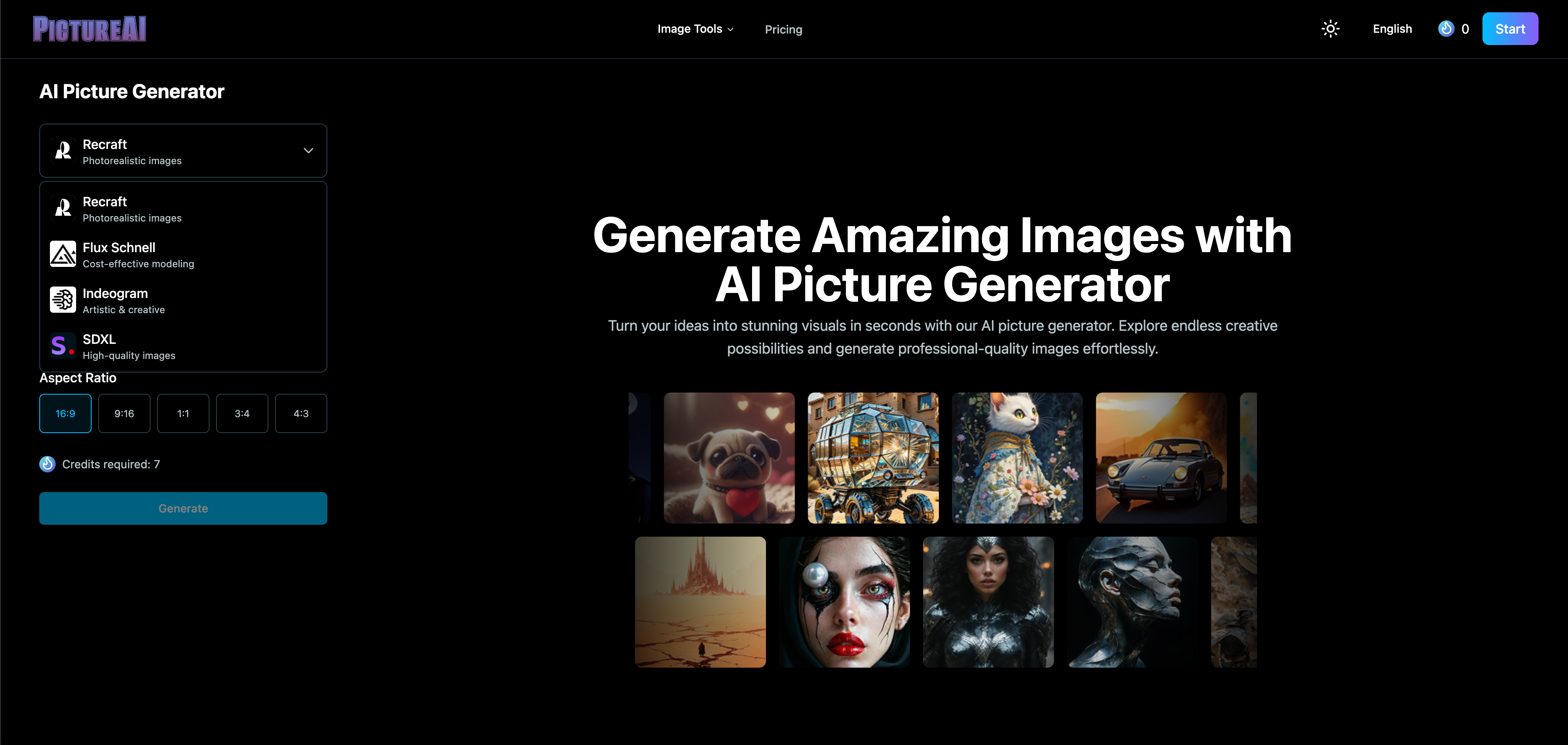Select the 3:4 aspect ratio option
The image size is (1568, 745).
tap(242, 413)
